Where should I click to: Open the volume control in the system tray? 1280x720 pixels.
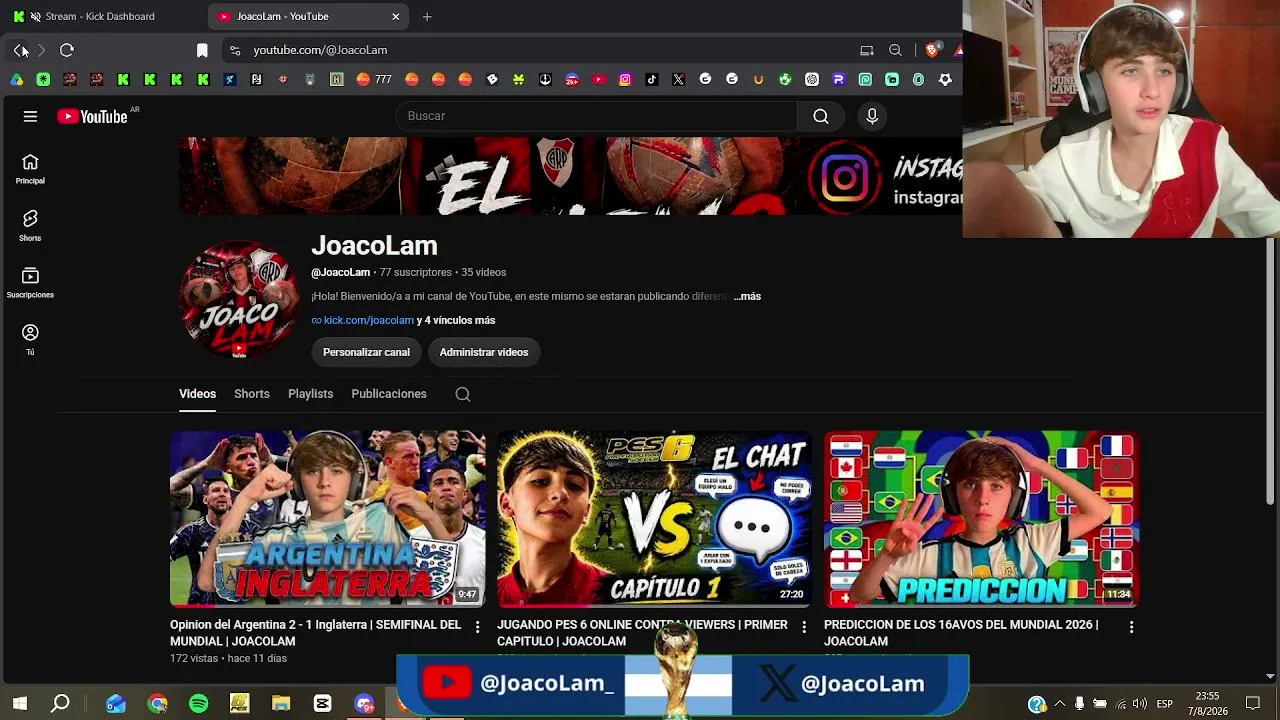[1140, 704]
